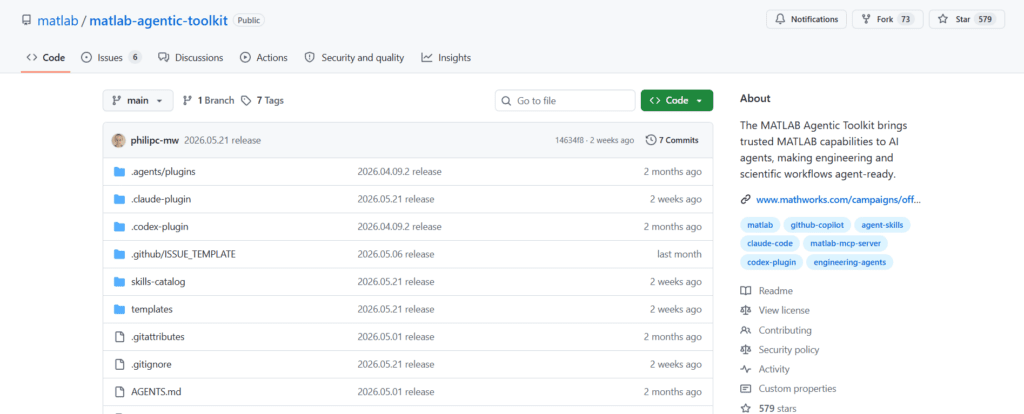The height and width of the screenshot is (414, 1024).
Task: Open the philipc-mw author link
Action: [x=155, y=140]
